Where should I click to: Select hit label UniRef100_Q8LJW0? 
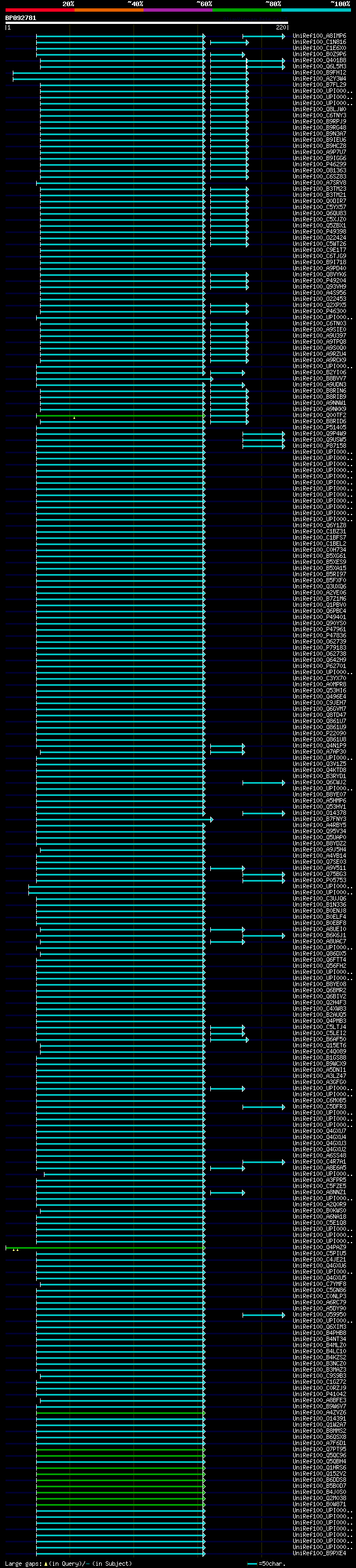pos(319,109)
